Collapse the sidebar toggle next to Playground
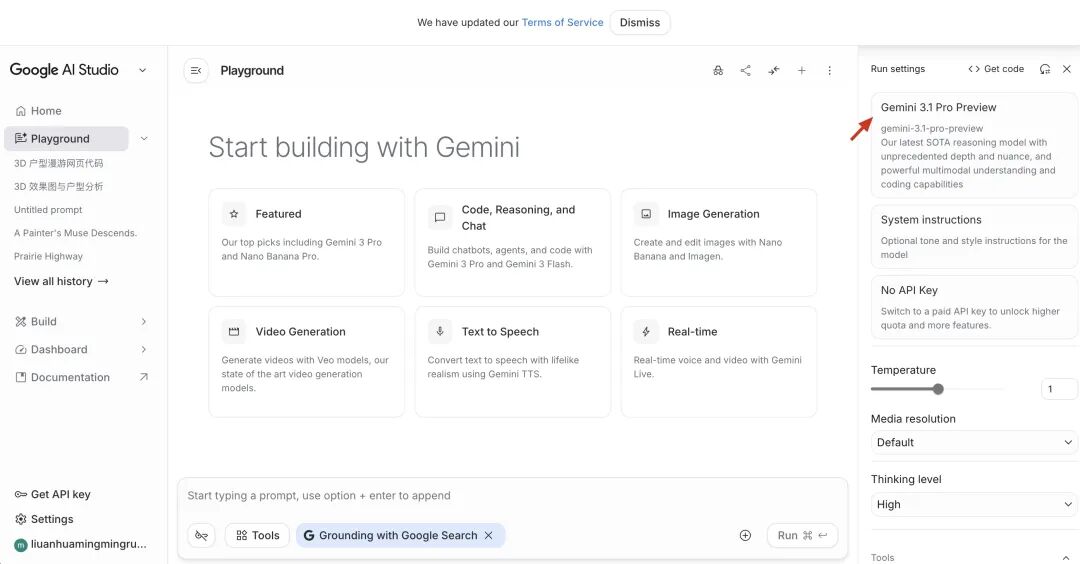The height and width of the screenshot is (564, 1080). coord(196,70)
